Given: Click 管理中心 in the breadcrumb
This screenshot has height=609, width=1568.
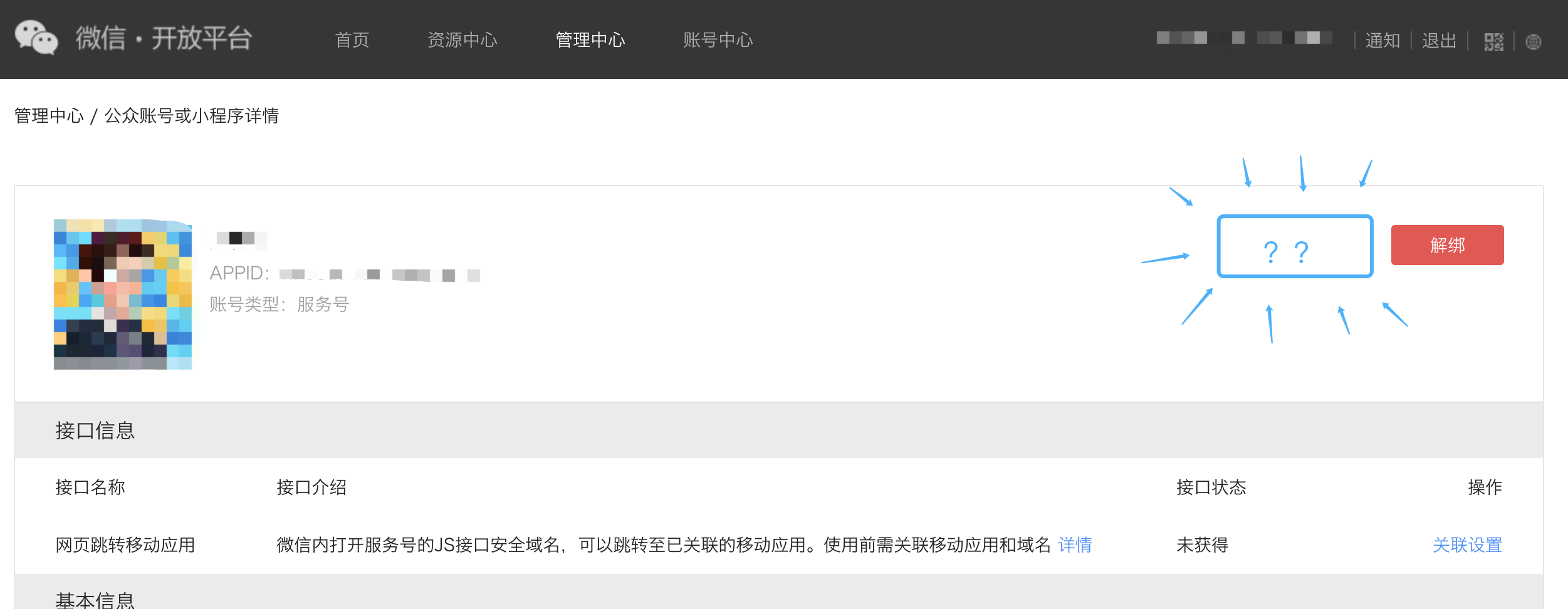Looking at the screenshot, I should [x=49, y=116].
